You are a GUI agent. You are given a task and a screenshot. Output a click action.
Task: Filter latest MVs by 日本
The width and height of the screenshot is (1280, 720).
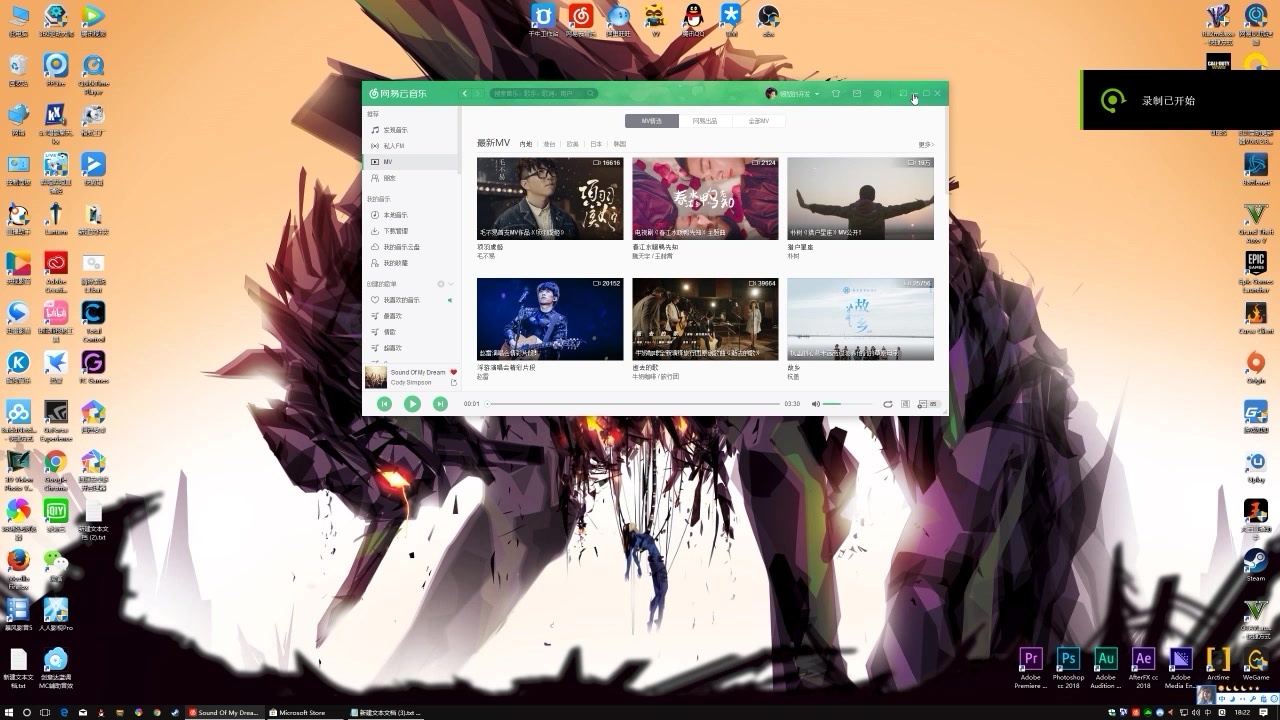[x=596, y=144]
